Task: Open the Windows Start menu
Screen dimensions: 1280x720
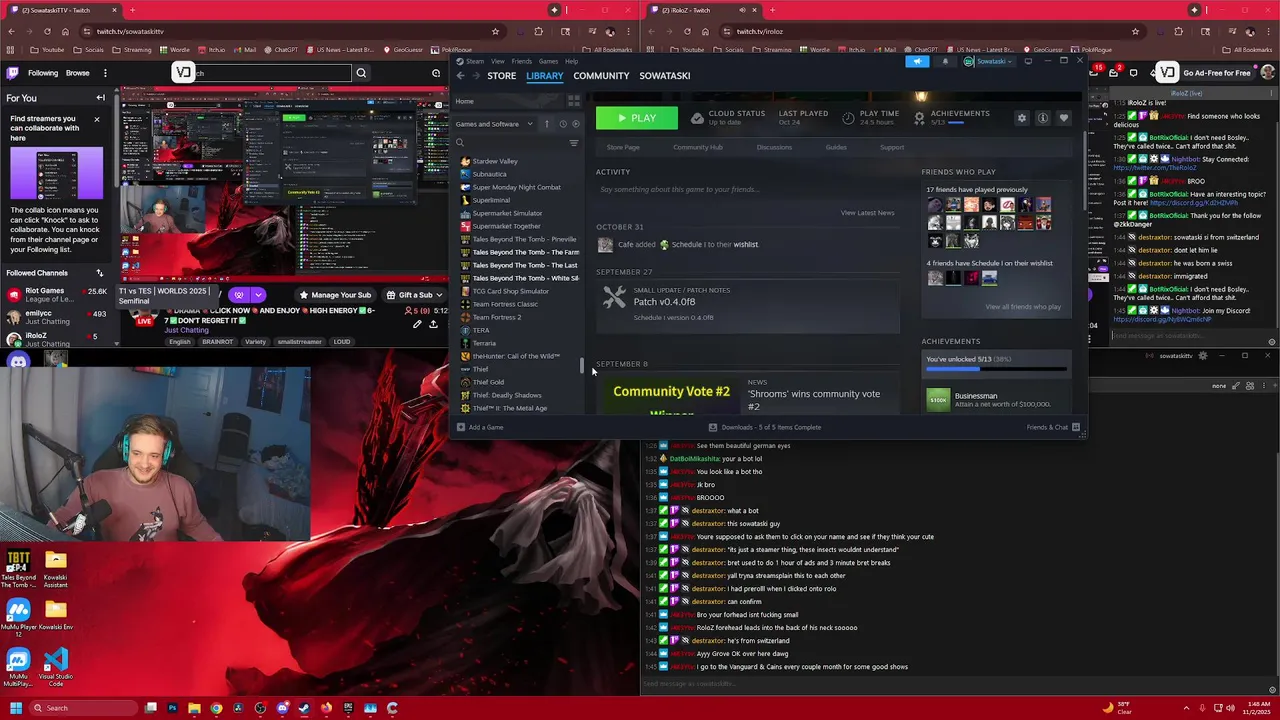Action: (x=15, y=708)
